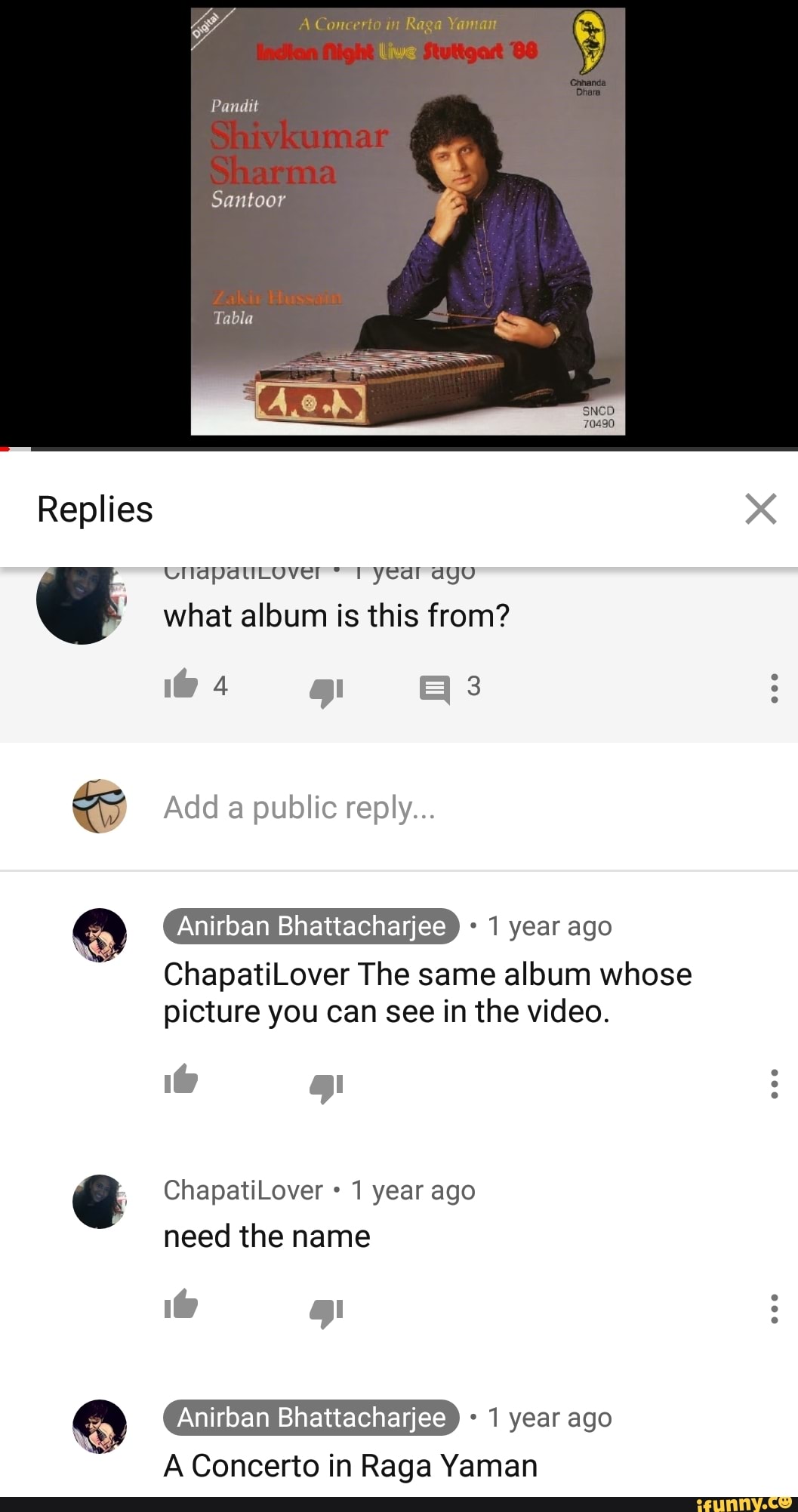
Task: Tap your cartoon avatar beside the reply field
Action: point(100,806)
